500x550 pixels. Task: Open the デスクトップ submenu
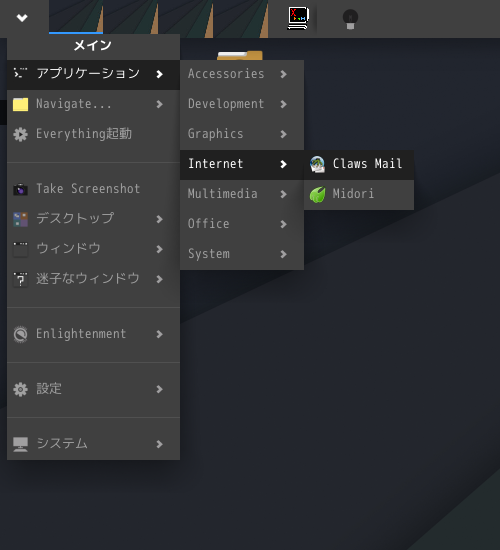pyautogui.click(x=93, y=219)
